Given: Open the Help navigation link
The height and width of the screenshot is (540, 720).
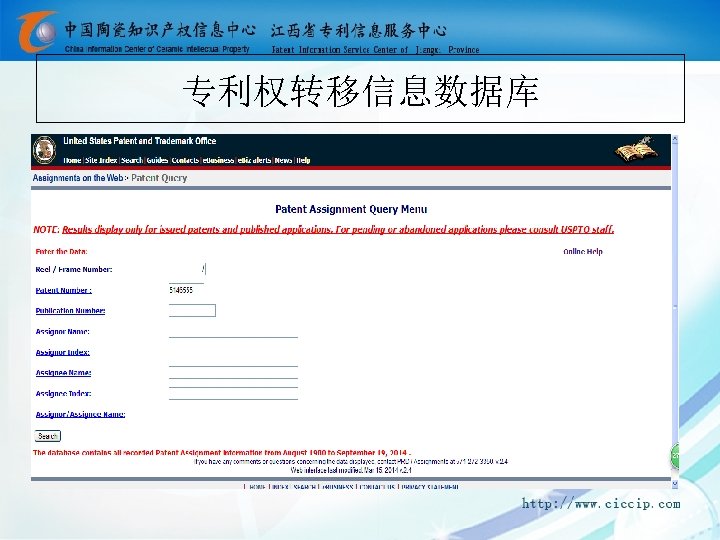Looking at the screenshot, I should click(x=303, y=160).
